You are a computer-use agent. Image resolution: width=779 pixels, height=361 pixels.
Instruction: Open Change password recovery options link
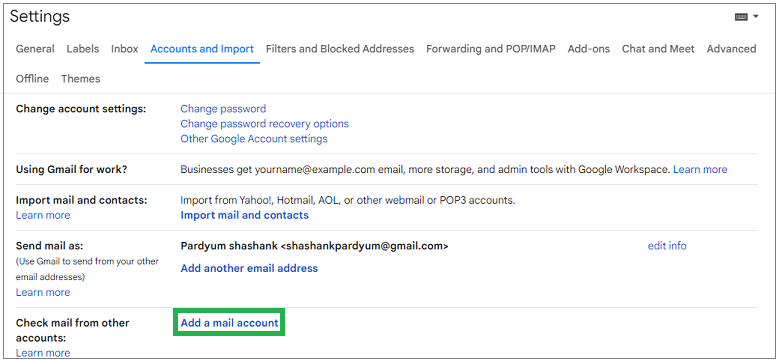[x=264, y=123]
